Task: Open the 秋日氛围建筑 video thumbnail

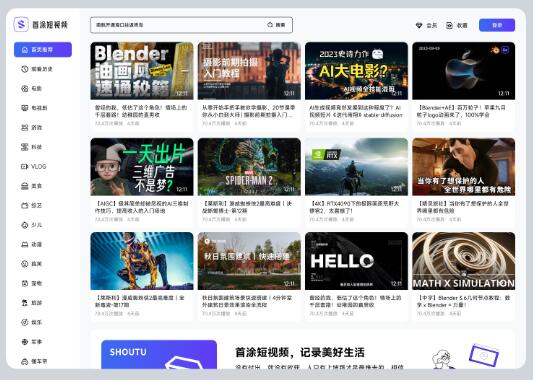Action: pos(249,261)
